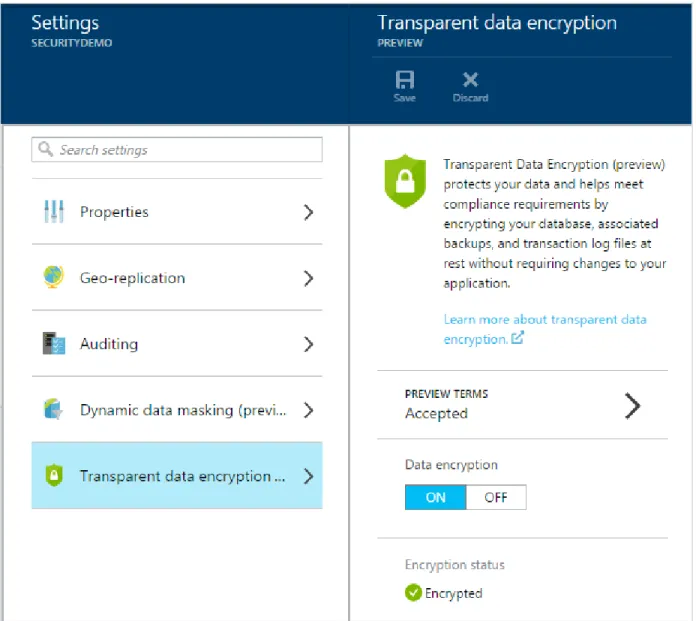Click the Dynamic data masking icon
The width and height of the screenshot is (696, 621).
point(53,409)
